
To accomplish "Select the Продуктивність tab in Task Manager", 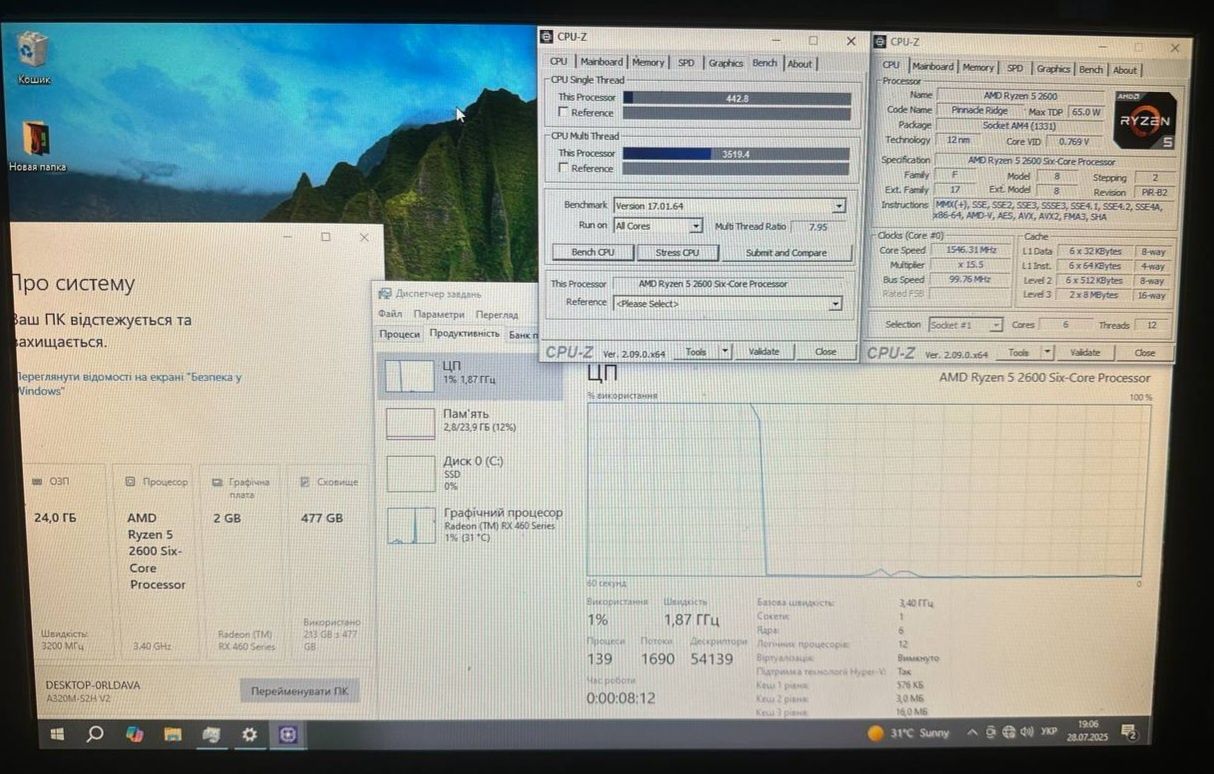I will pos(464,334).
